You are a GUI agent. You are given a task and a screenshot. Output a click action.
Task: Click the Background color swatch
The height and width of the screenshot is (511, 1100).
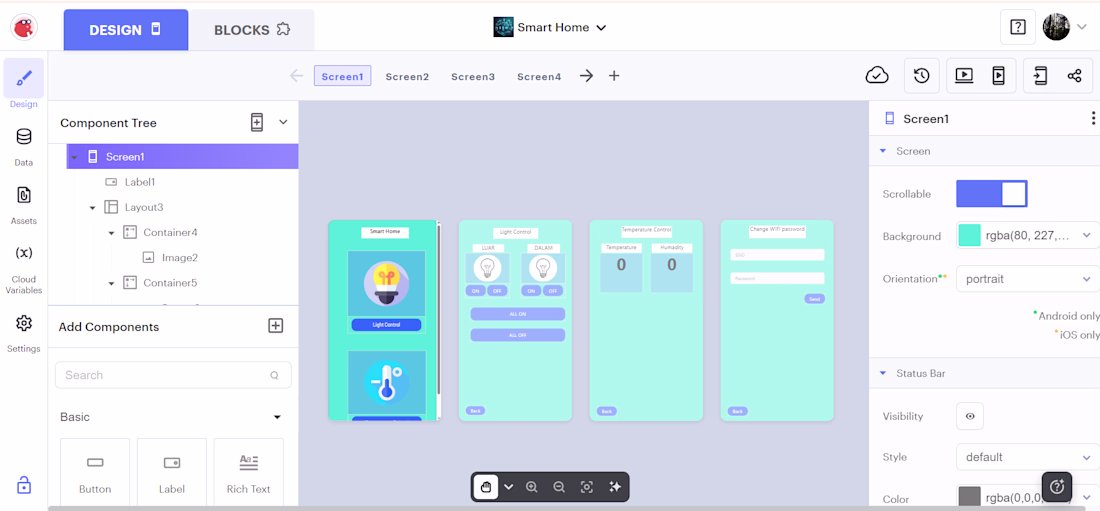pyautogui.click(x=970, y=236)
